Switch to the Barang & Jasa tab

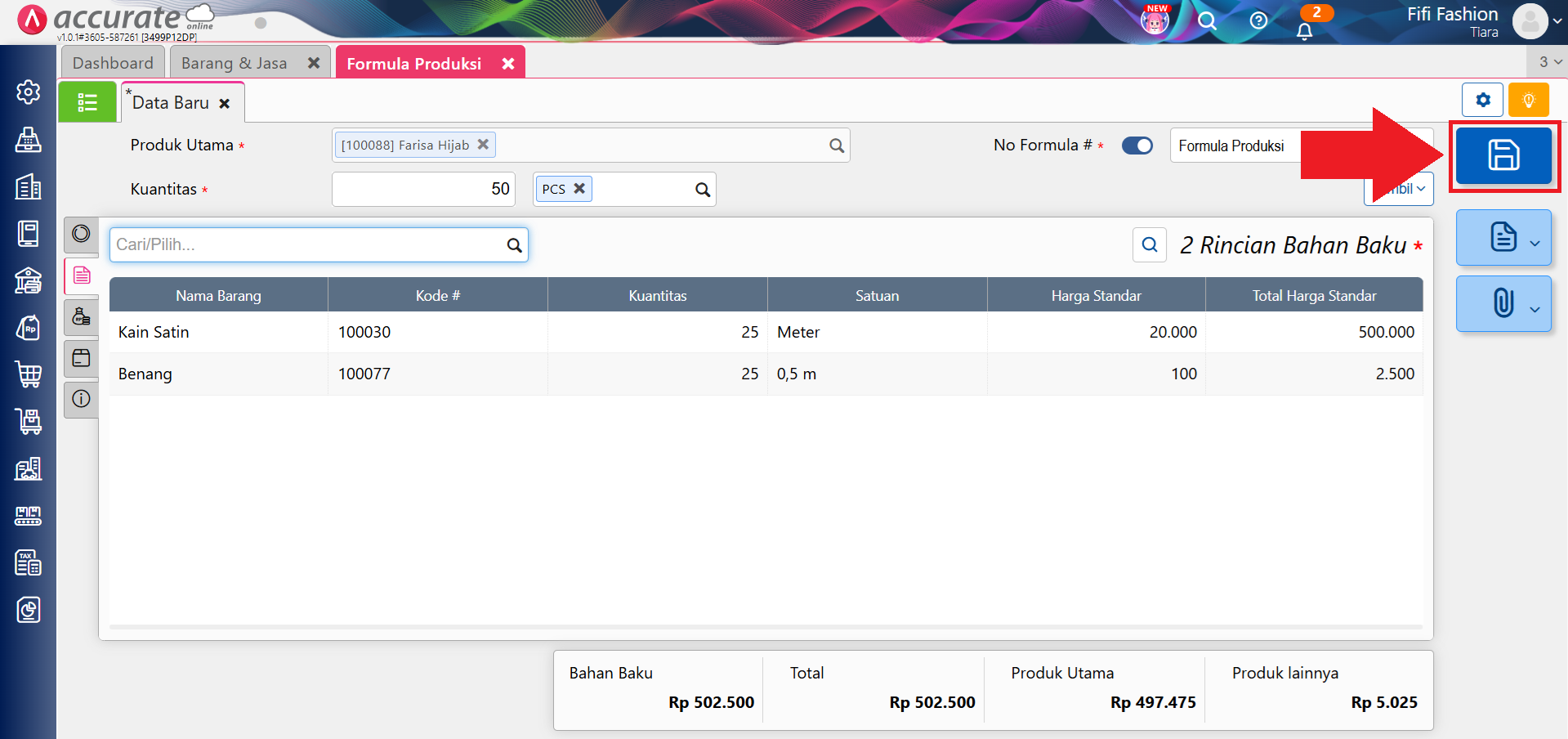tap(234, 63)
